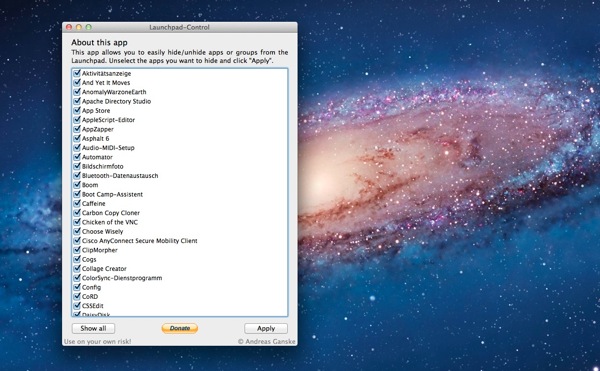Toggle the AnomalyWarzoneEarth checkbox

(77, 92)
